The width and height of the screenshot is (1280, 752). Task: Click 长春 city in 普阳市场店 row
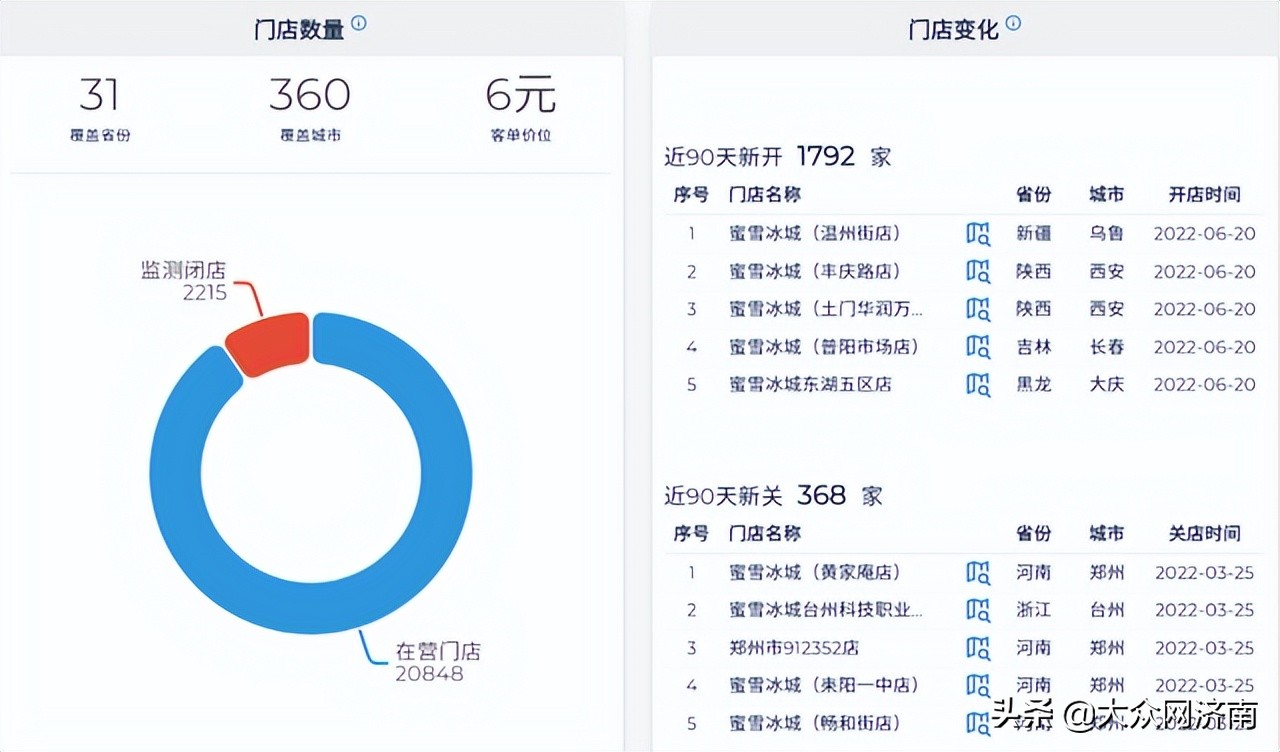(1107, 347)
